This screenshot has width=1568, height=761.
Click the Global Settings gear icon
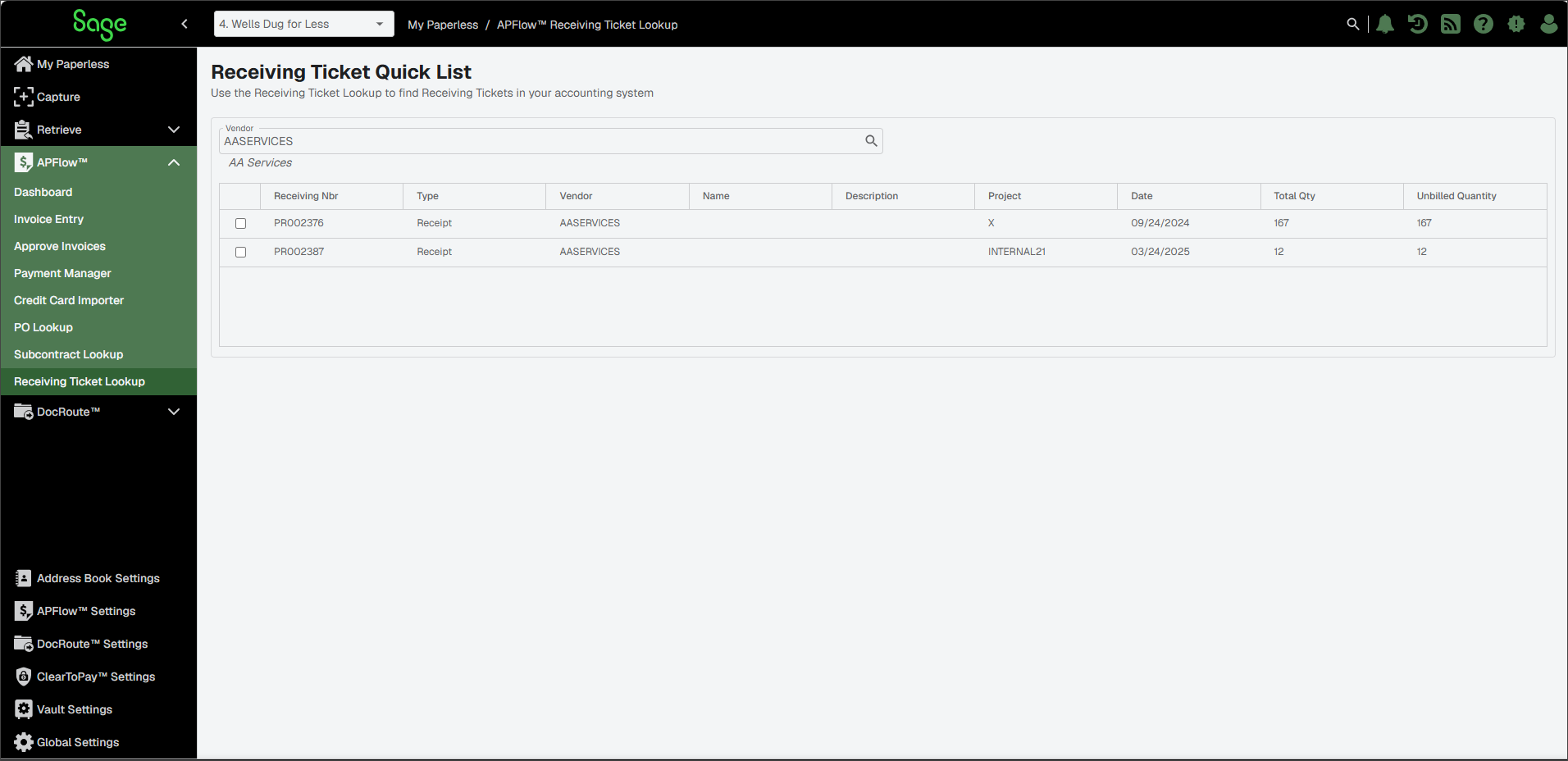pos(24,742)
